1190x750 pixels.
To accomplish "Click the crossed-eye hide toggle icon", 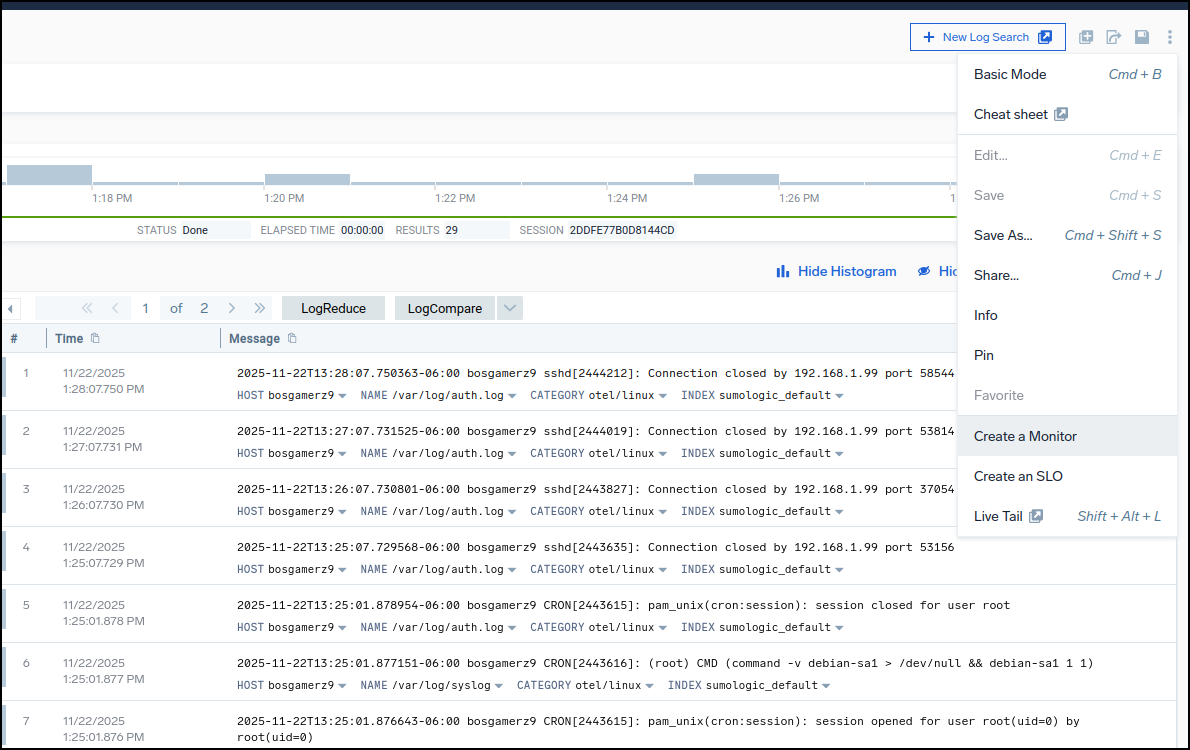I will [925, 271].
